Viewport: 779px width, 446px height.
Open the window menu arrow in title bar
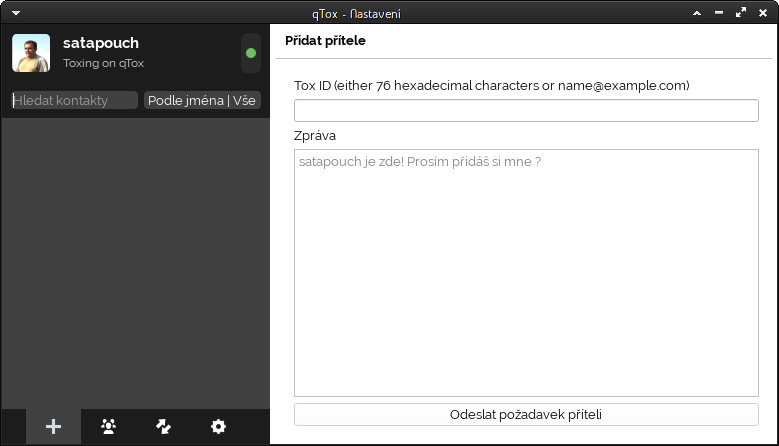[16, 13]
